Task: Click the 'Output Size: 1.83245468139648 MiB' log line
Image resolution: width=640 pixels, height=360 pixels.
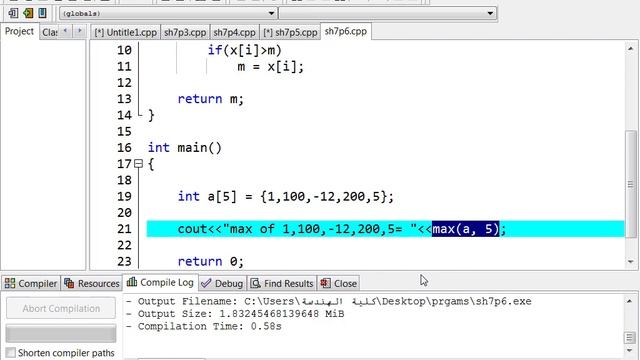Action: tap(236, 314)
